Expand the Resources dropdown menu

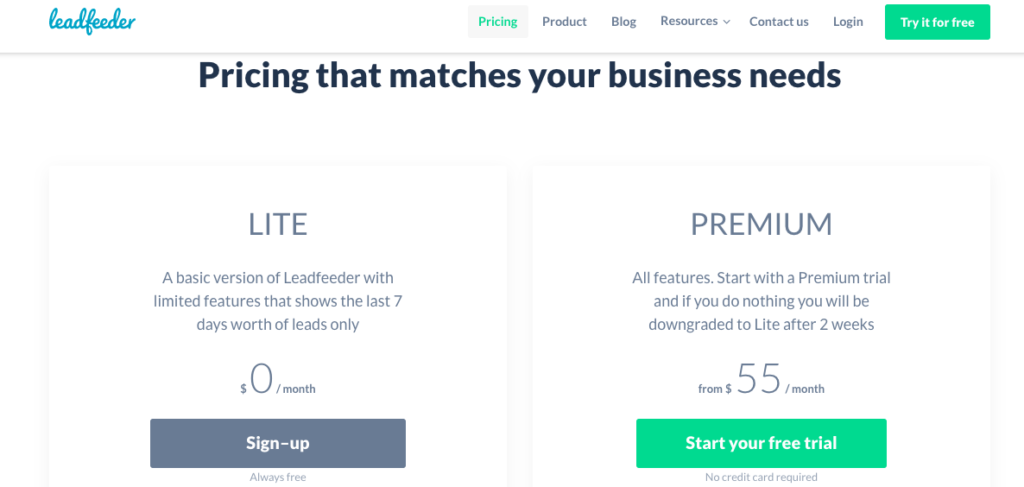pos(695,21)
